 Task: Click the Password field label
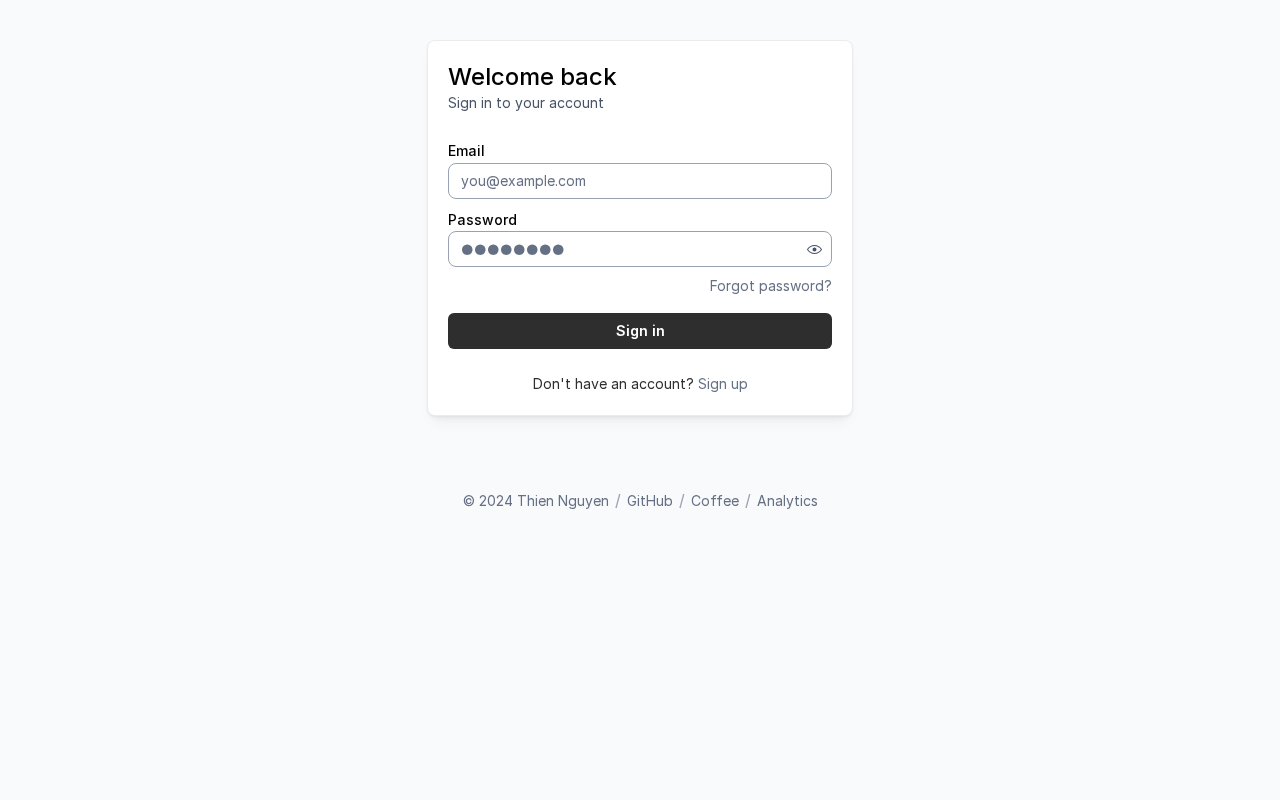click(x=482, y=220)
